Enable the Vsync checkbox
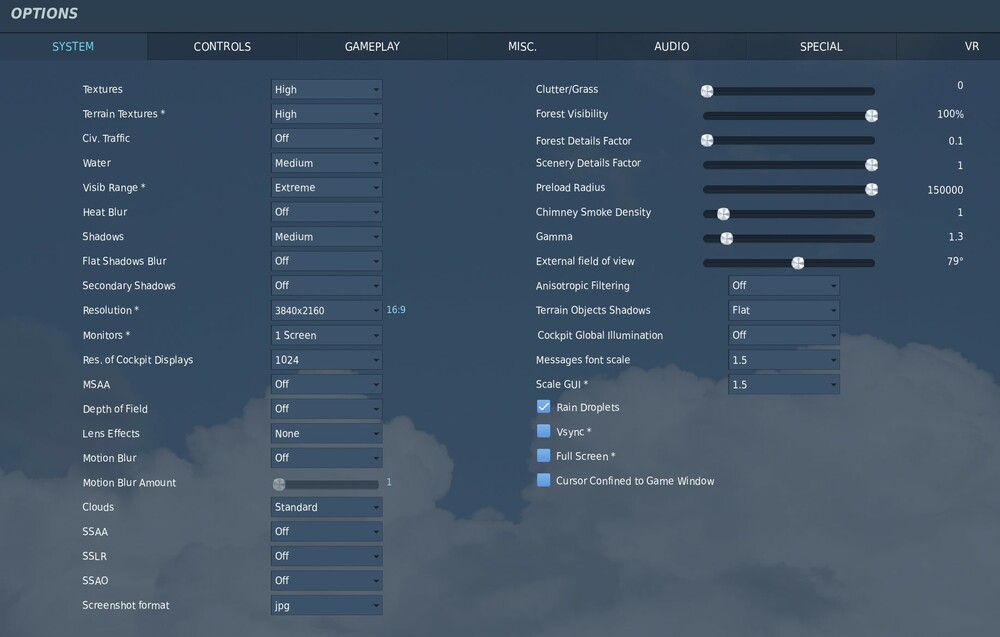The height and width of the screenshot is (637, 1000). pyautogui.click(x=543, y=431)
